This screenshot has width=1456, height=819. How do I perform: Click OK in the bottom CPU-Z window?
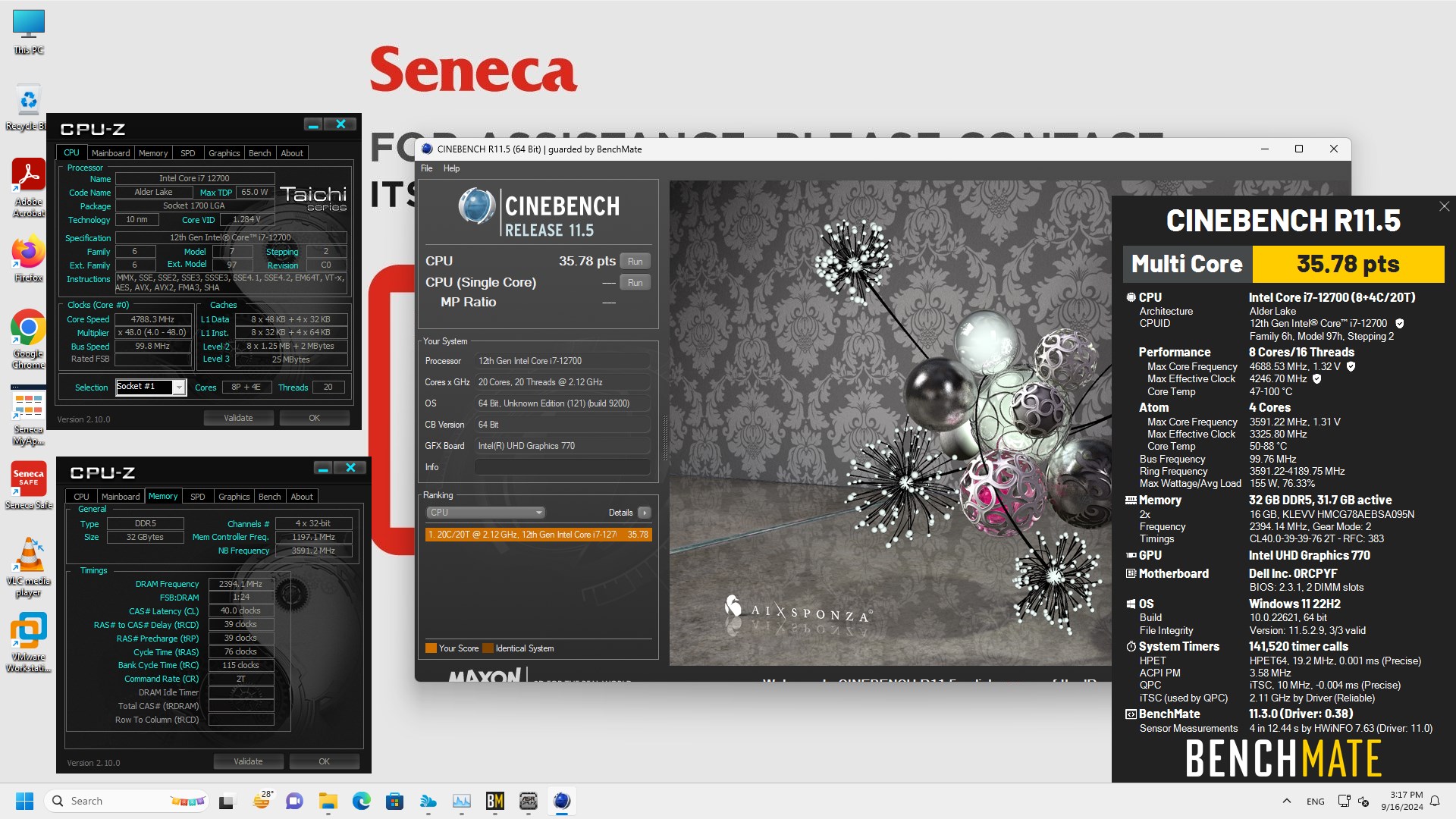click(x=325, y=761)
